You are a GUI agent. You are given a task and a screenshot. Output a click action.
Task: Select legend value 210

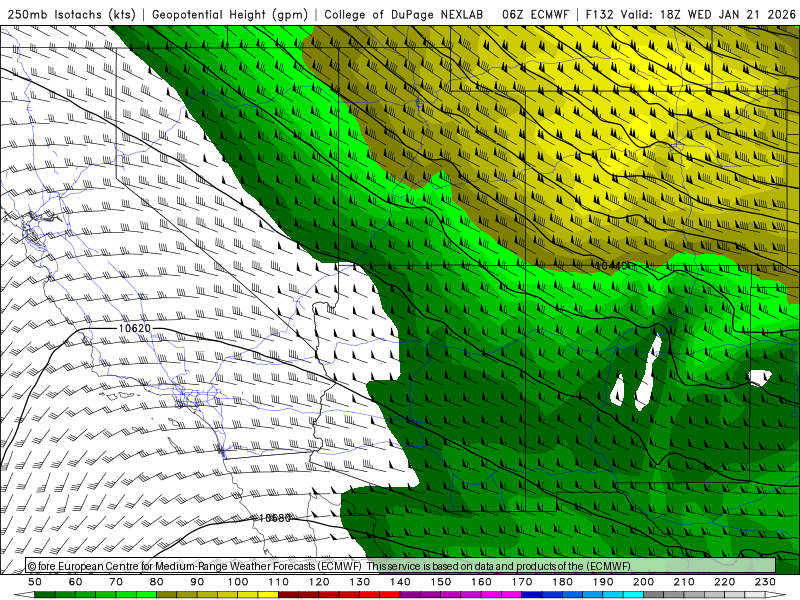[684, 582]
